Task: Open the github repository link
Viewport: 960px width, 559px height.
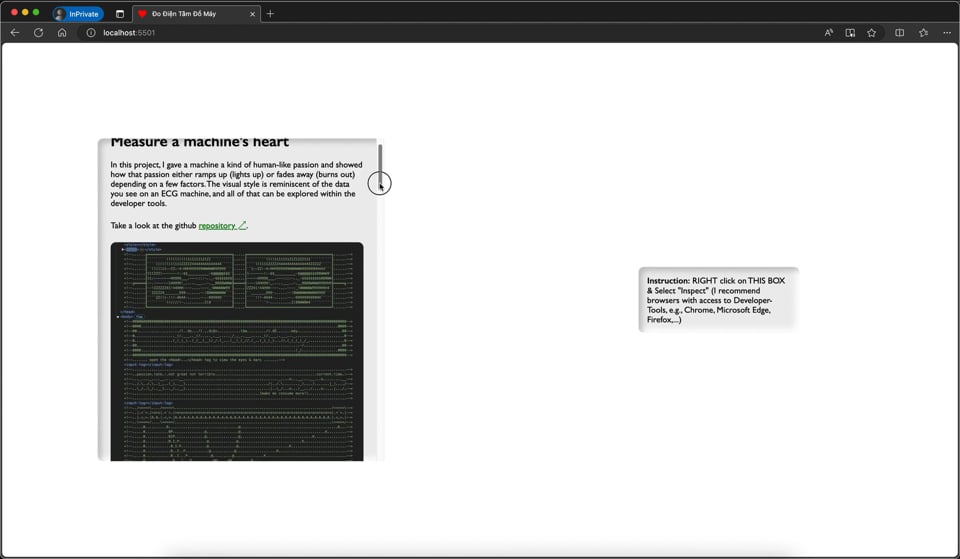Action: [x=222, y=225]
